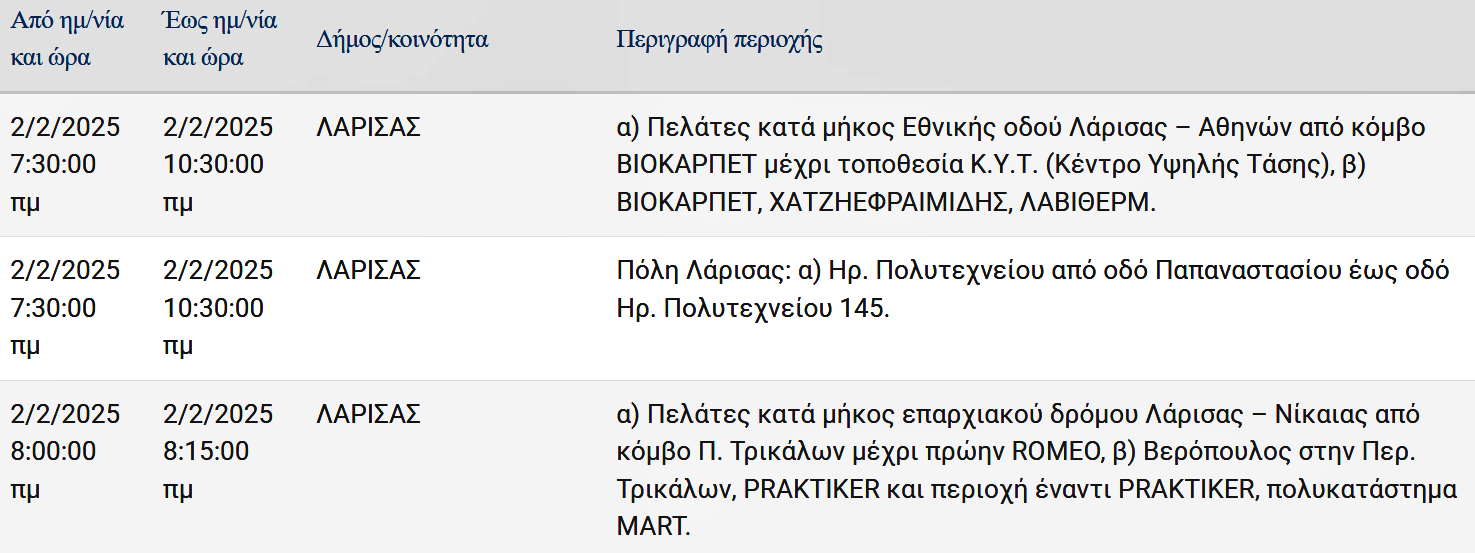Click the second row start date 2/2/2025
The width and height of the screenshot is (1475, 553).
[65, 270]
